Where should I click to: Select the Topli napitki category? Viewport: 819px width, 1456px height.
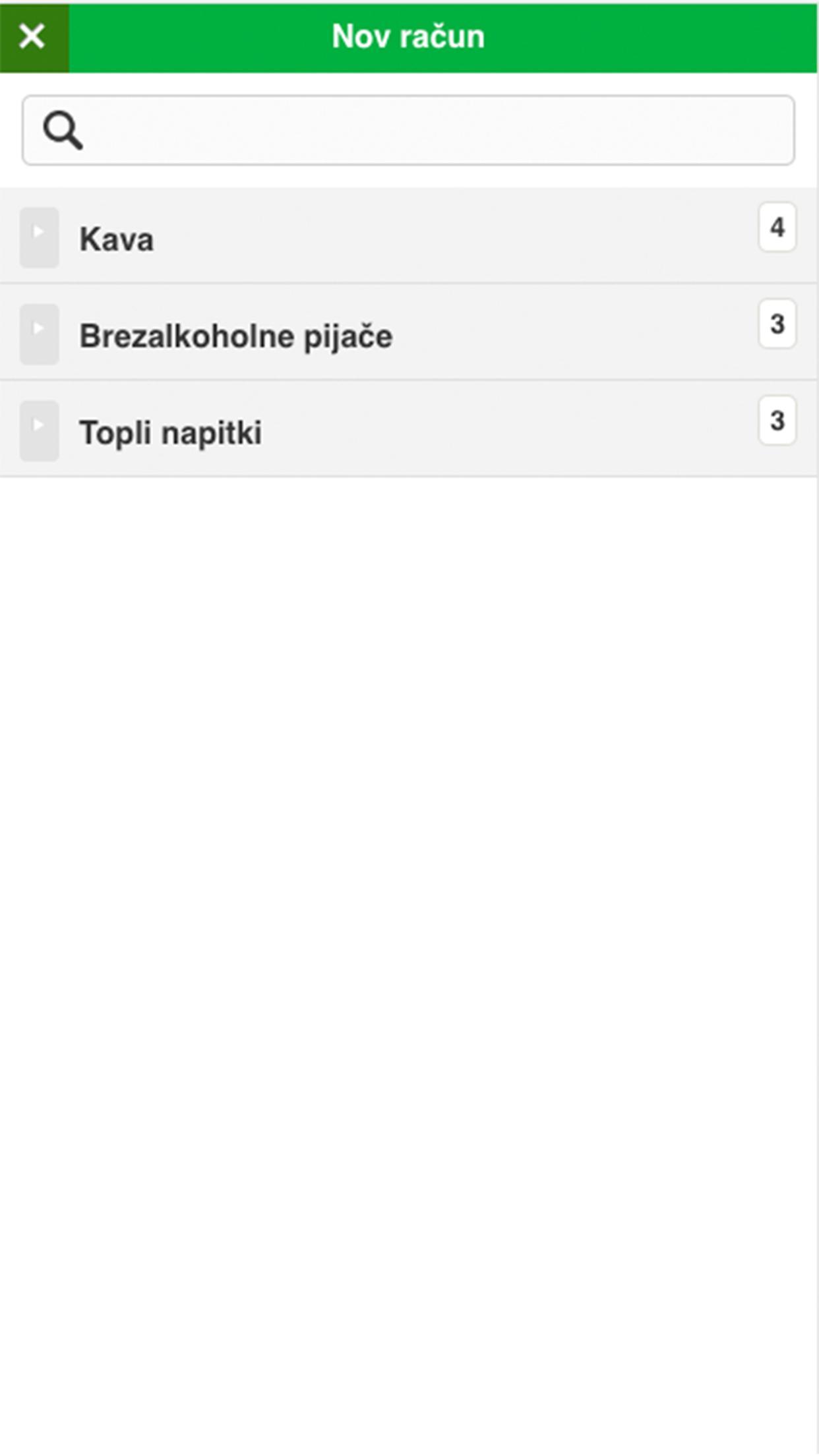(x=170, y=433)
